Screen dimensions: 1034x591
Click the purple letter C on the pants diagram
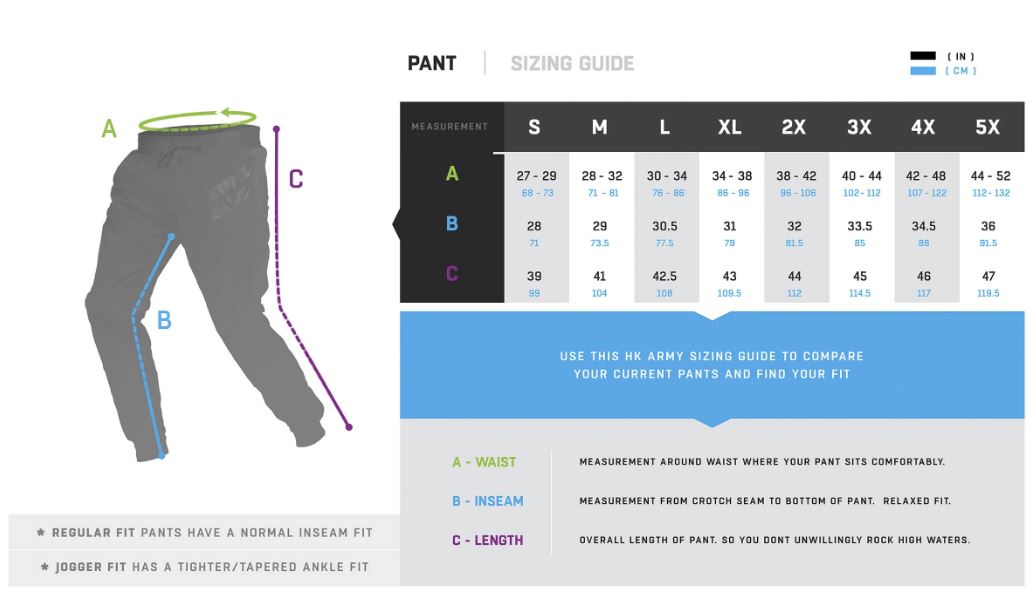point(295,180)
